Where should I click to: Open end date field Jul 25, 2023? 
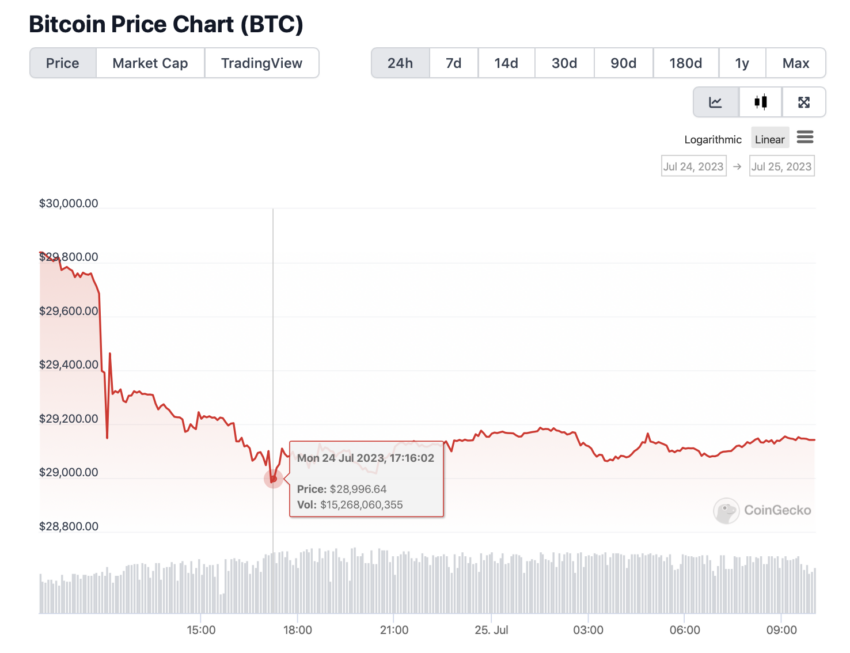[782, 166]
